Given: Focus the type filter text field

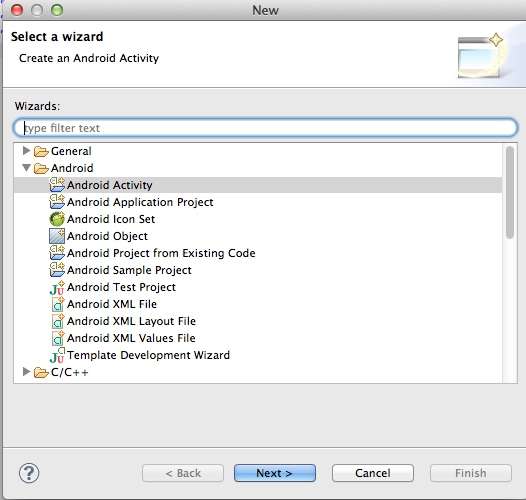Looking at the screenshot, I should (265, 128).
